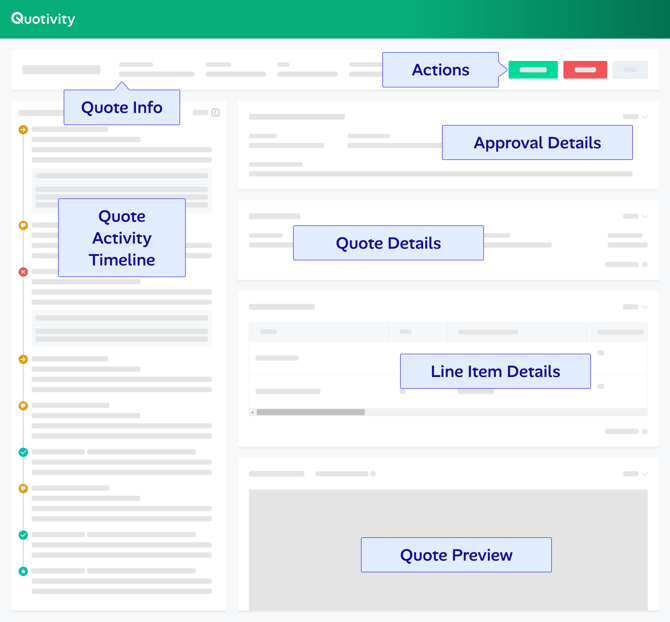670x622 pixels.
Task: Click the red X marker in the timeline
Action: point(23,272)
